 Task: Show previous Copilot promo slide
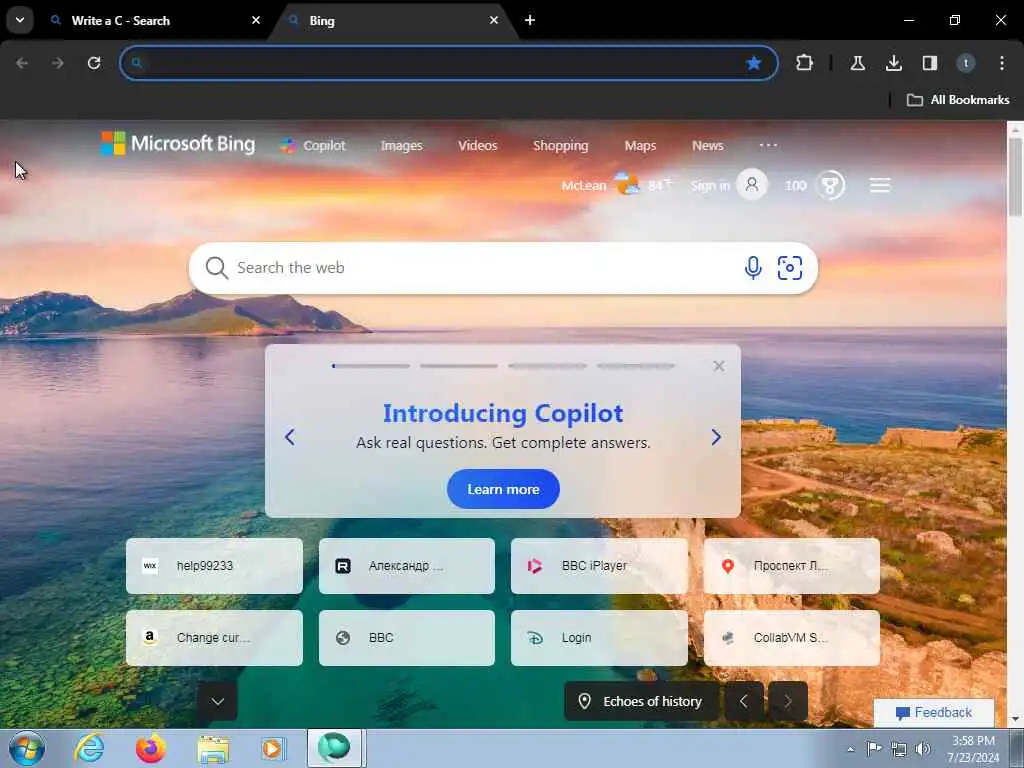(290, 437)
